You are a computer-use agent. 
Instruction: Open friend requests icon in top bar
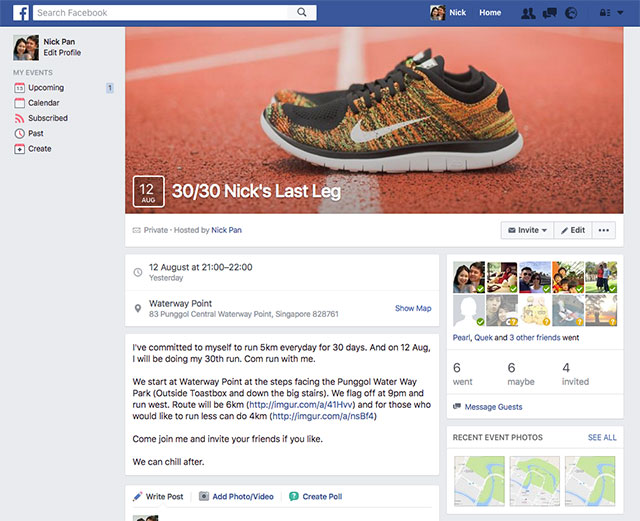(x=528, y=13)
